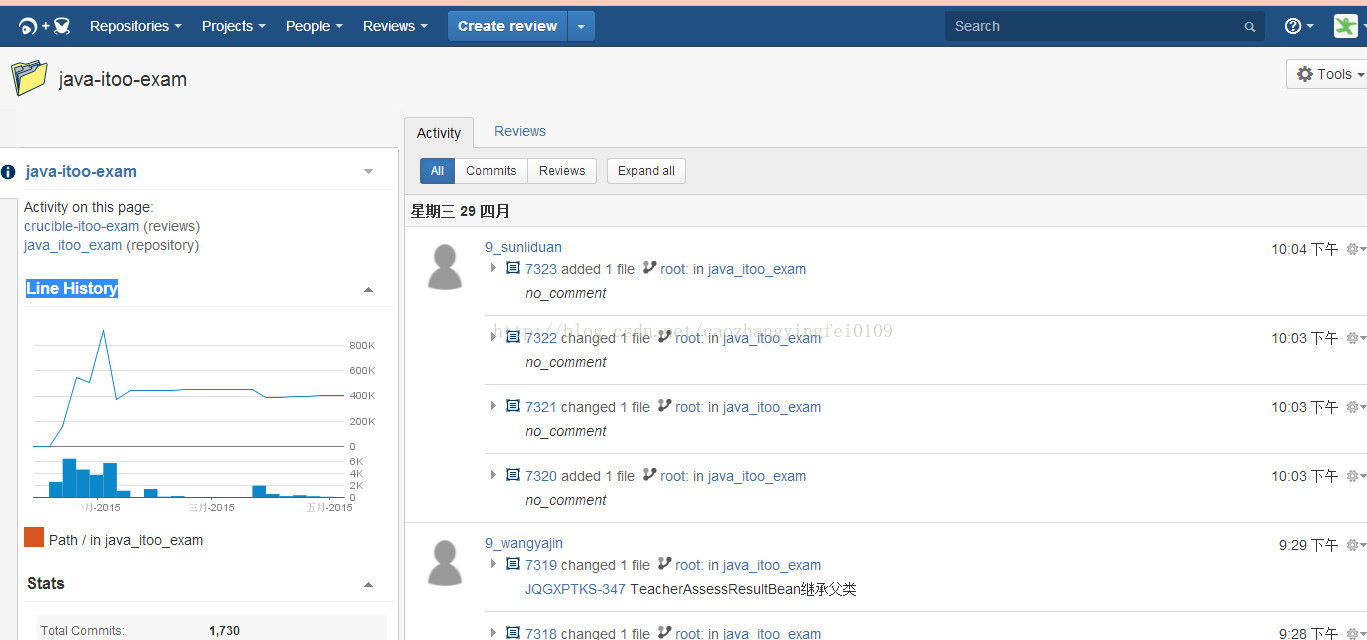Open changeset 7320 link
The image size is (1367, 640).
541,476
